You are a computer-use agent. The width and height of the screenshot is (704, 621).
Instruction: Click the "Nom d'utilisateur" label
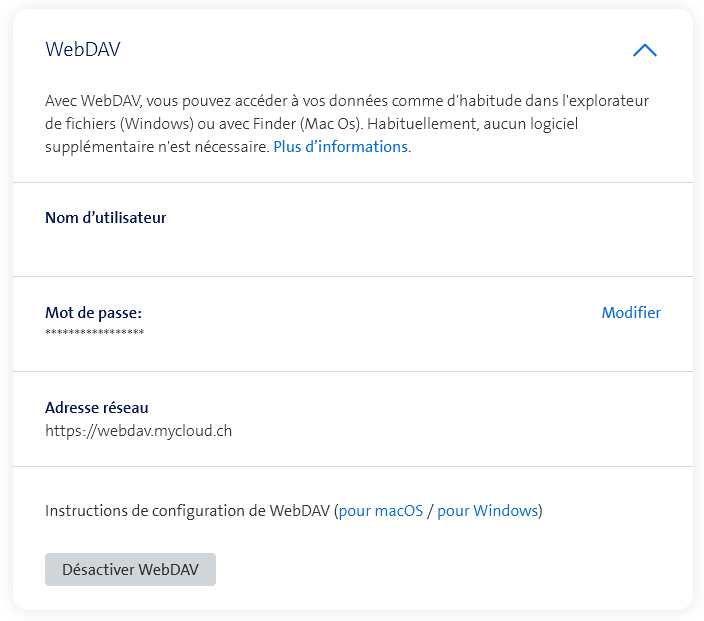click(105, 217)
